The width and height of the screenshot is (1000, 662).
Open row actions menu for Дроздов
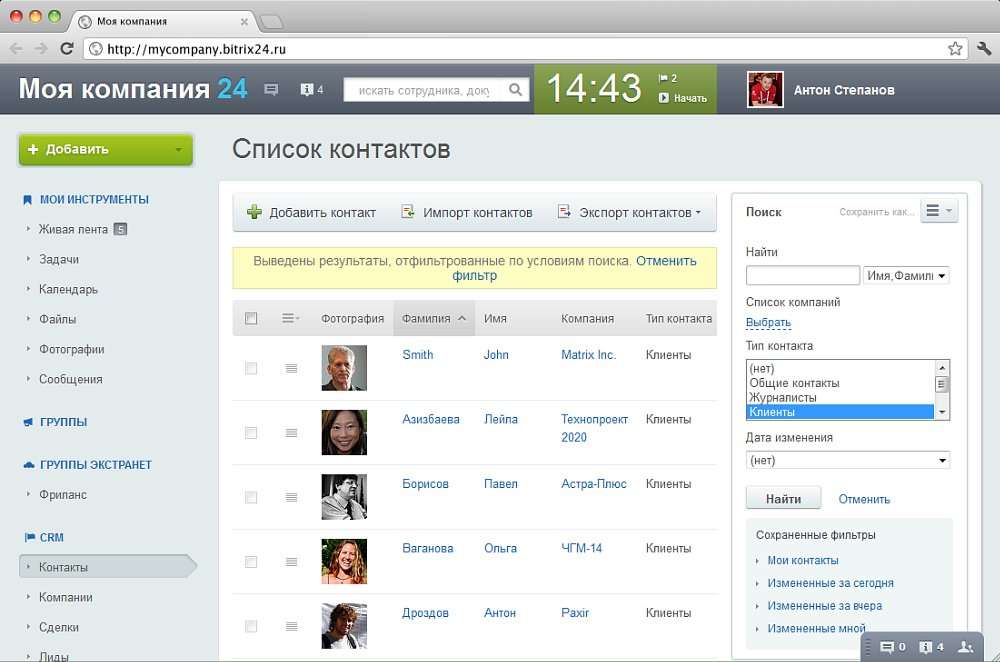291,626
